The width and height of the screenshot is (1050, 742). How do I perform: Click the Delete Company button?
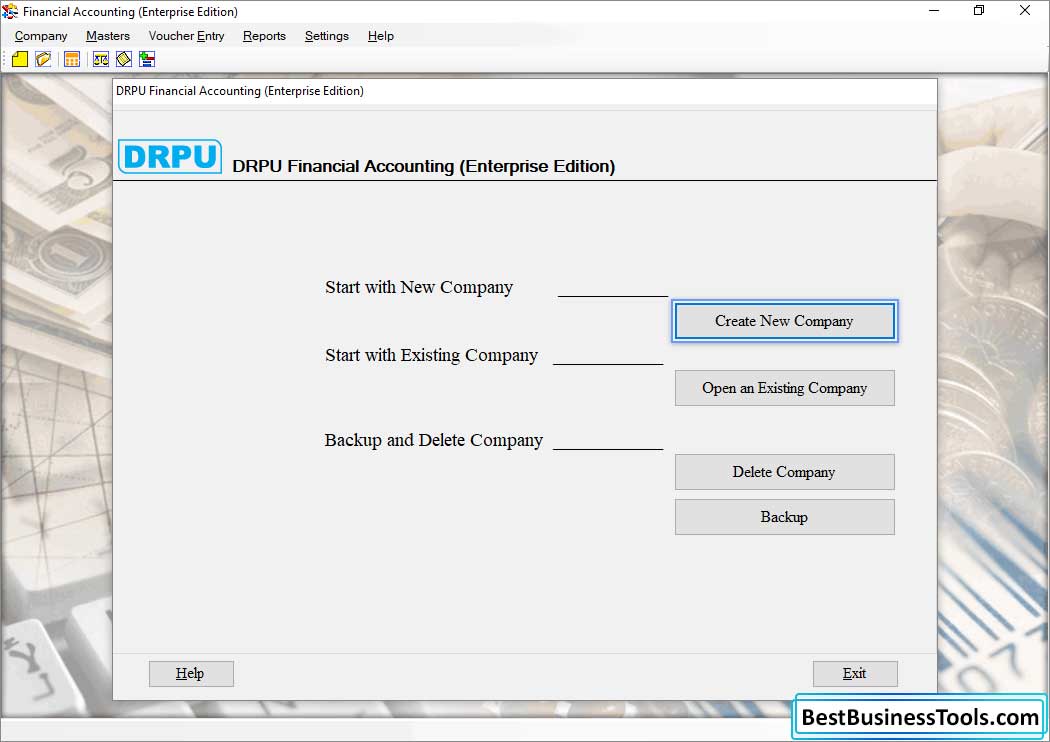coord(784,472)
